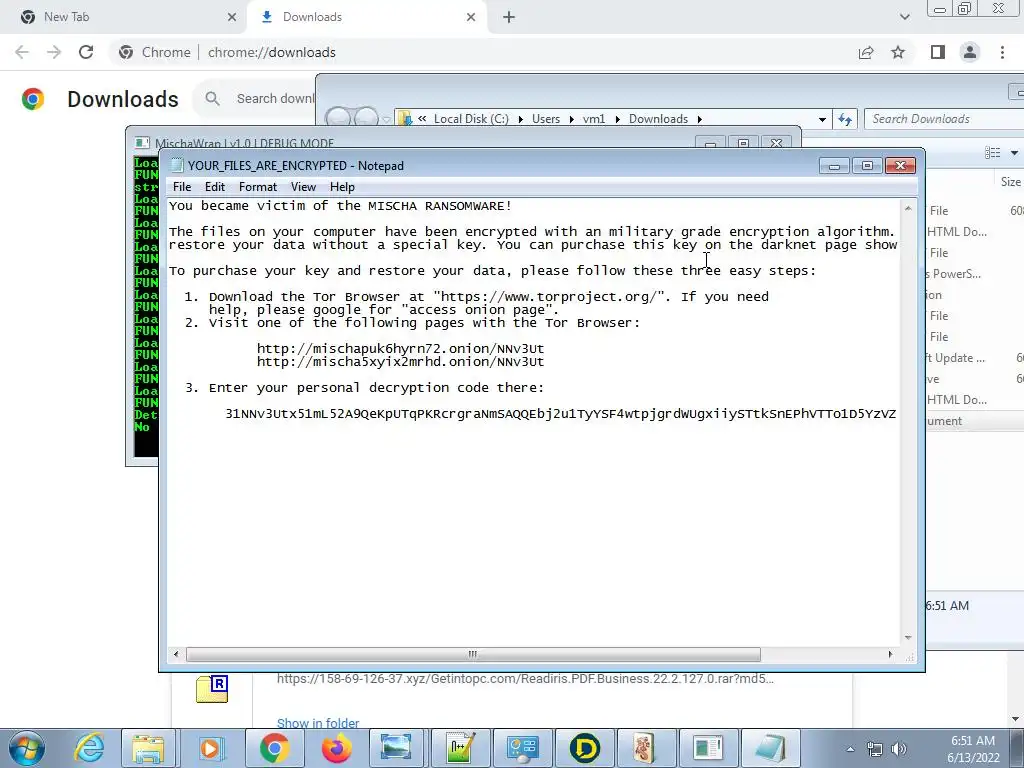This screenshot has height=768, width=1024.
Task: Open the Windows Start menu
Action: tap(26, 748)
